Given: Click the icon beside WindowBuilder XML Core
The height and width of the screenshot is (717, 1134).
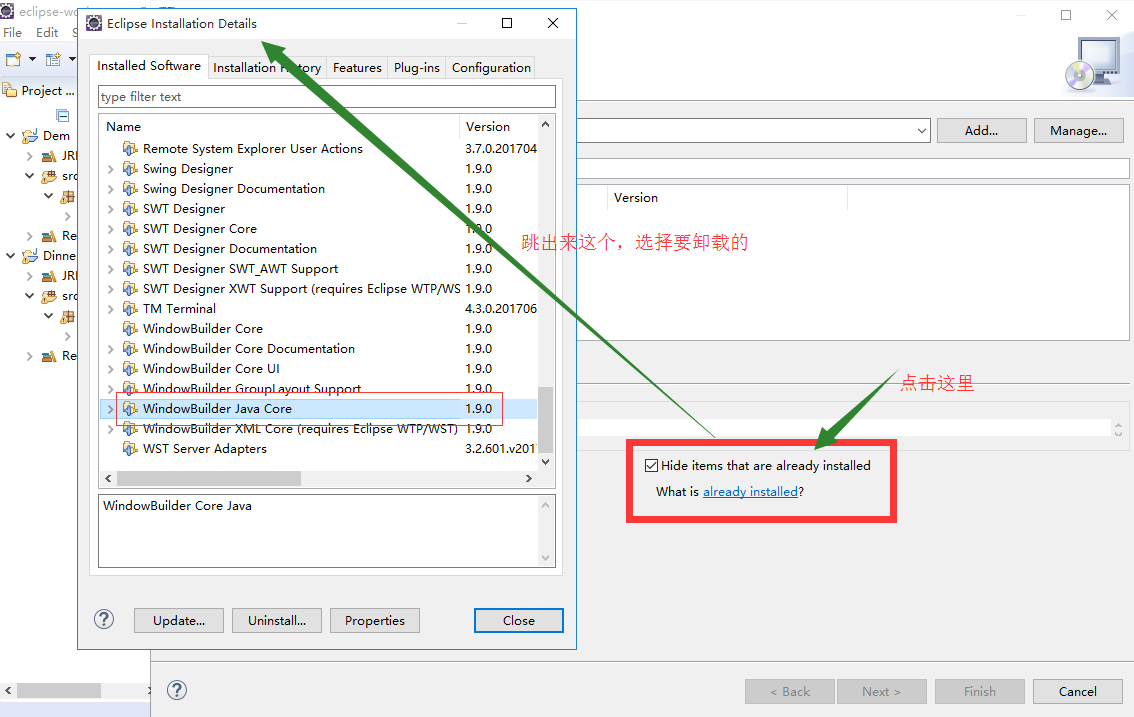Looking at the screenshot, I should point(130,429).
